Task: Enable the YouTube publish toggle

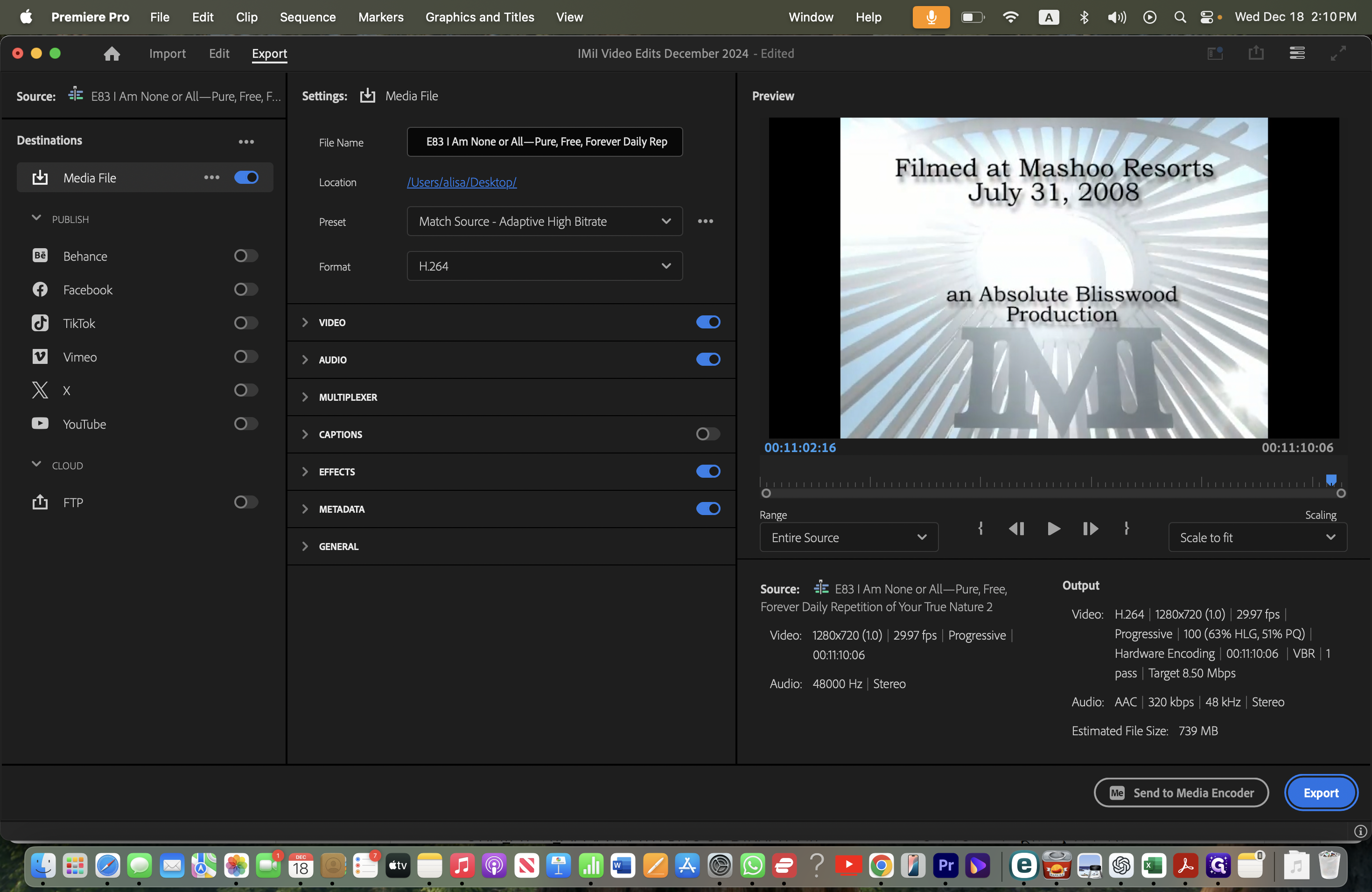Action: tap(246, 424)
